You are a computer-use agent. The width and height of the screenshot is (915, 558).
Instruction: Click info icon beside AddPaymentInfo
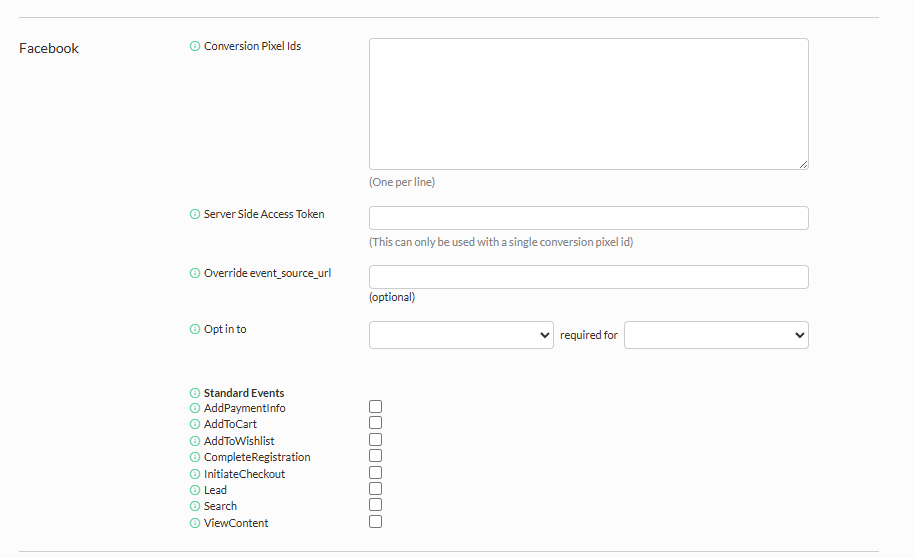pos(195,408)
